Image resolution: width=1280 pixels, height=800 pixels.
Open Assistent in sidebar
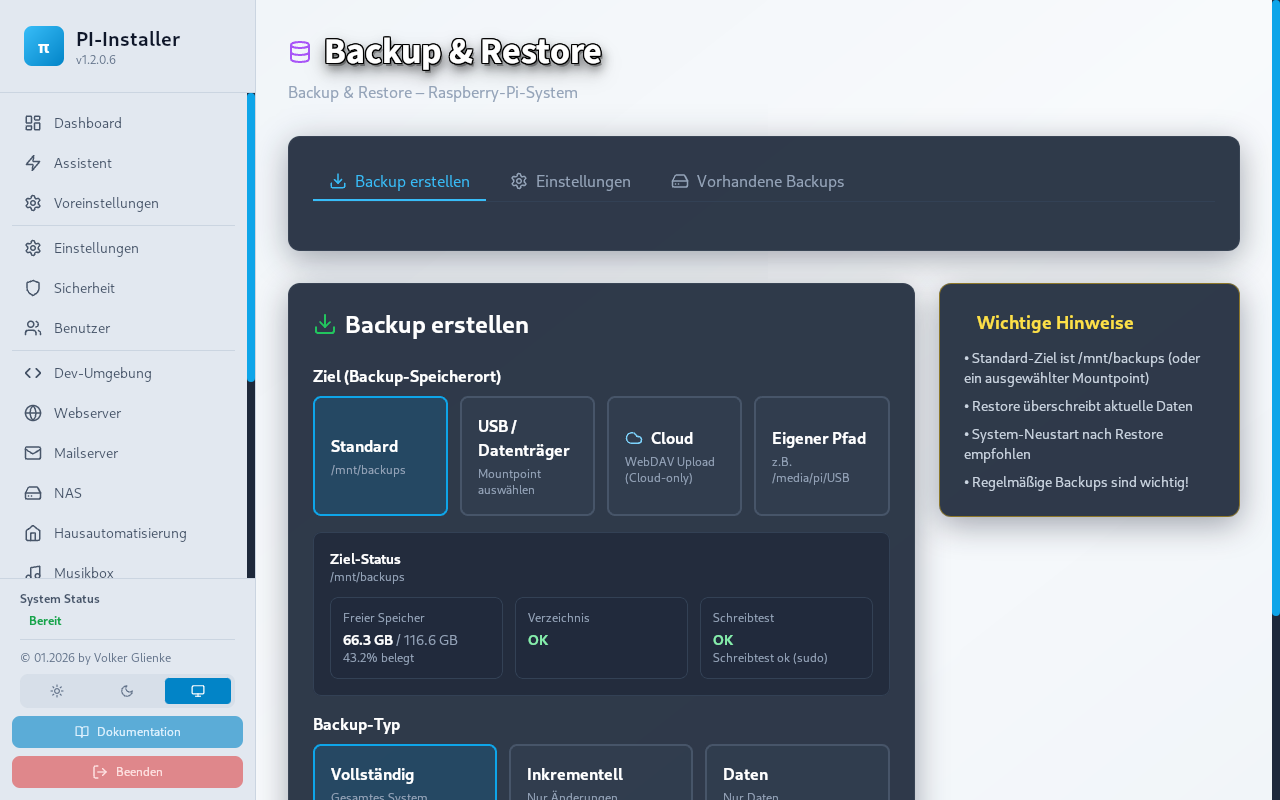(123, 163)
